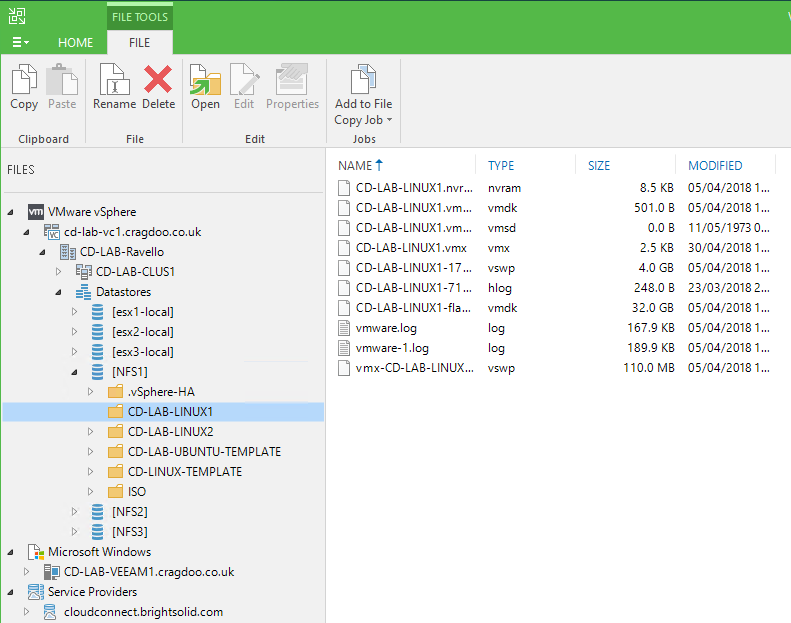Open the main hamburger menu
Screen dimensions: 791x623
(20, 42)
